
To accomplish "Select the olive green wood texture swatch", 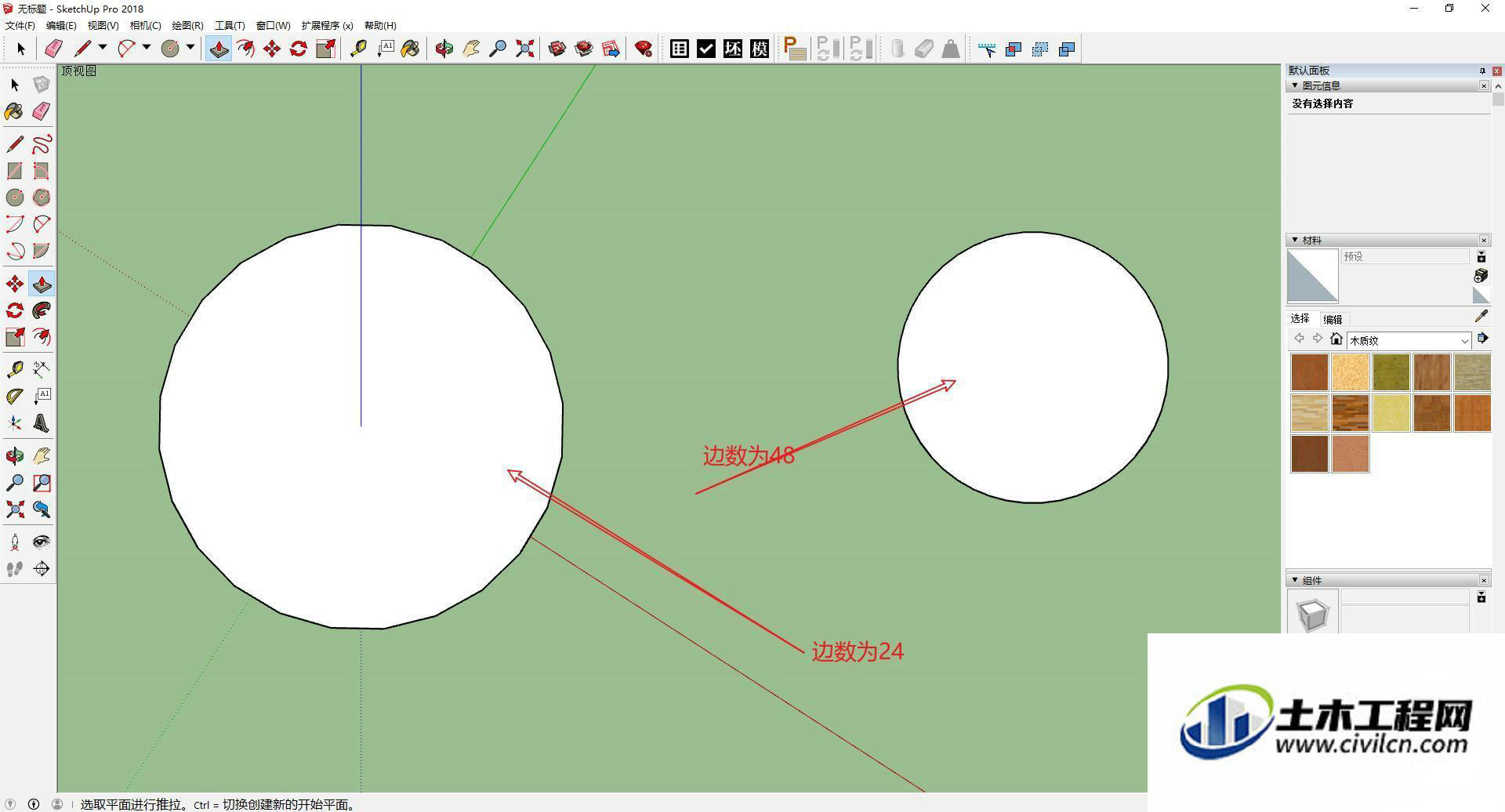I will click(x=1391, y=372).
